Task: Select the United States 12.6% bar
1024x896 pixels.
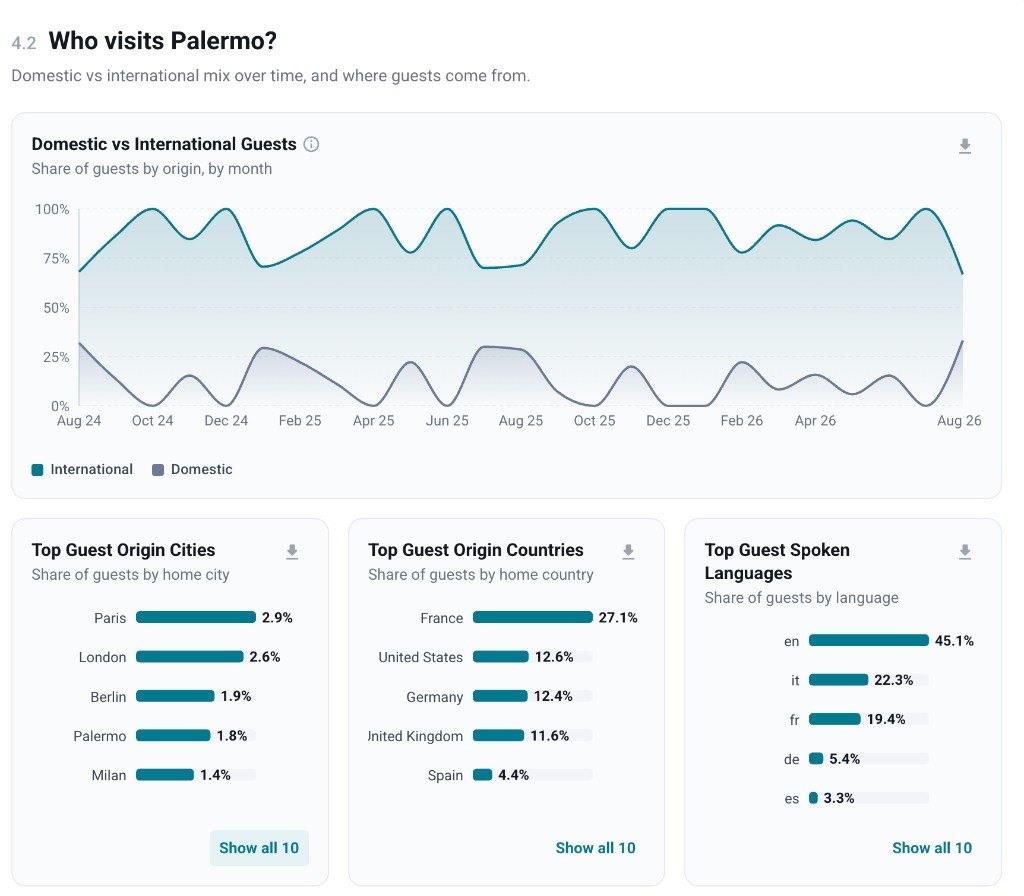Action: click(x=501, y=656)
